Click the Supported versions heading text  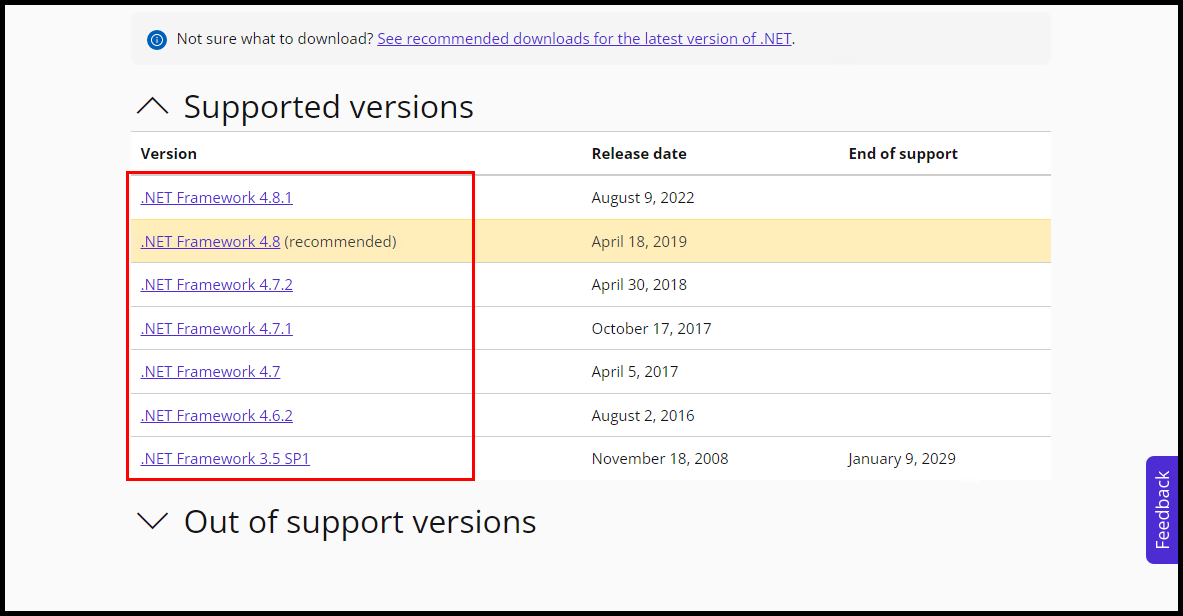328,106
